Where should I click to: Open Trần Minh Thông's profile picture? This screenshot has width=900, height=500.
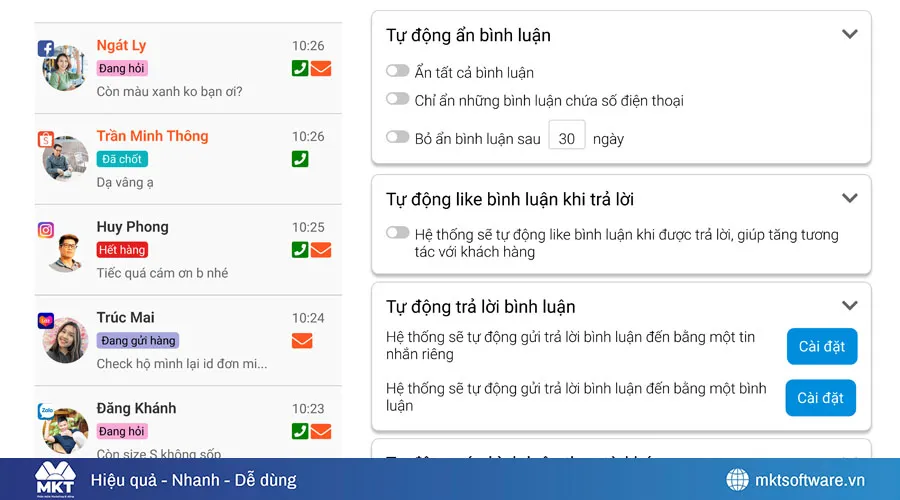click(x=65, y=158)
